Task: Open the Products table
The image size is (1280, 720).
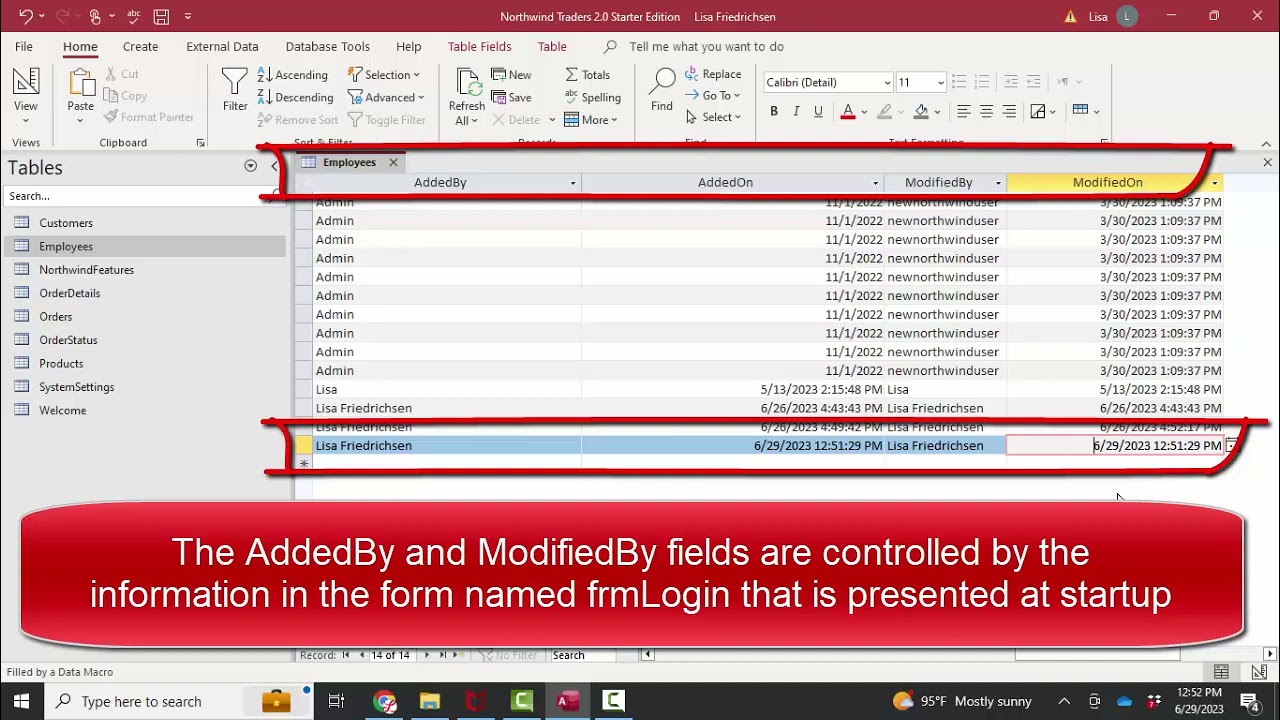Action: coord(61,363)
